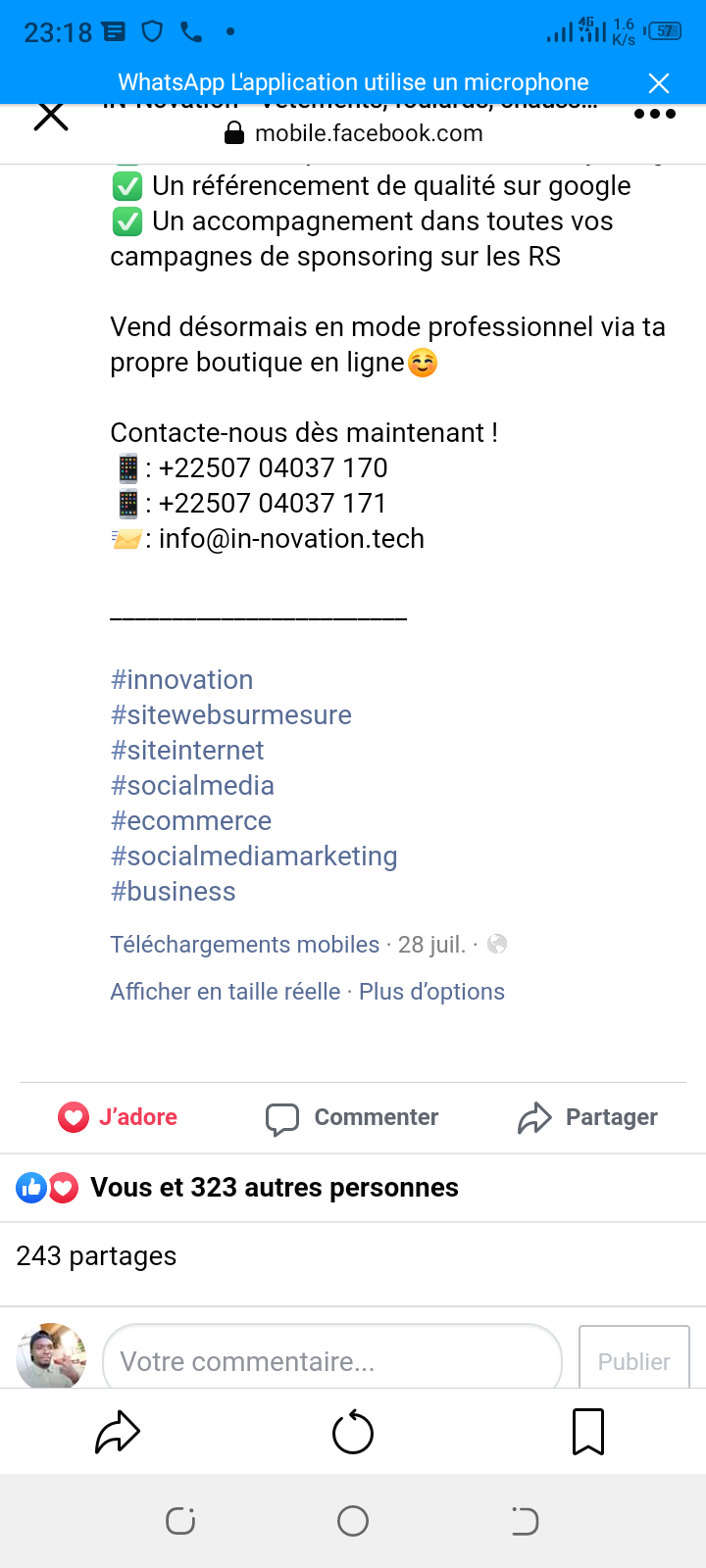View the 243 partages list
This screenshot has height=1568, width=706.
(x=97, y=1256)
